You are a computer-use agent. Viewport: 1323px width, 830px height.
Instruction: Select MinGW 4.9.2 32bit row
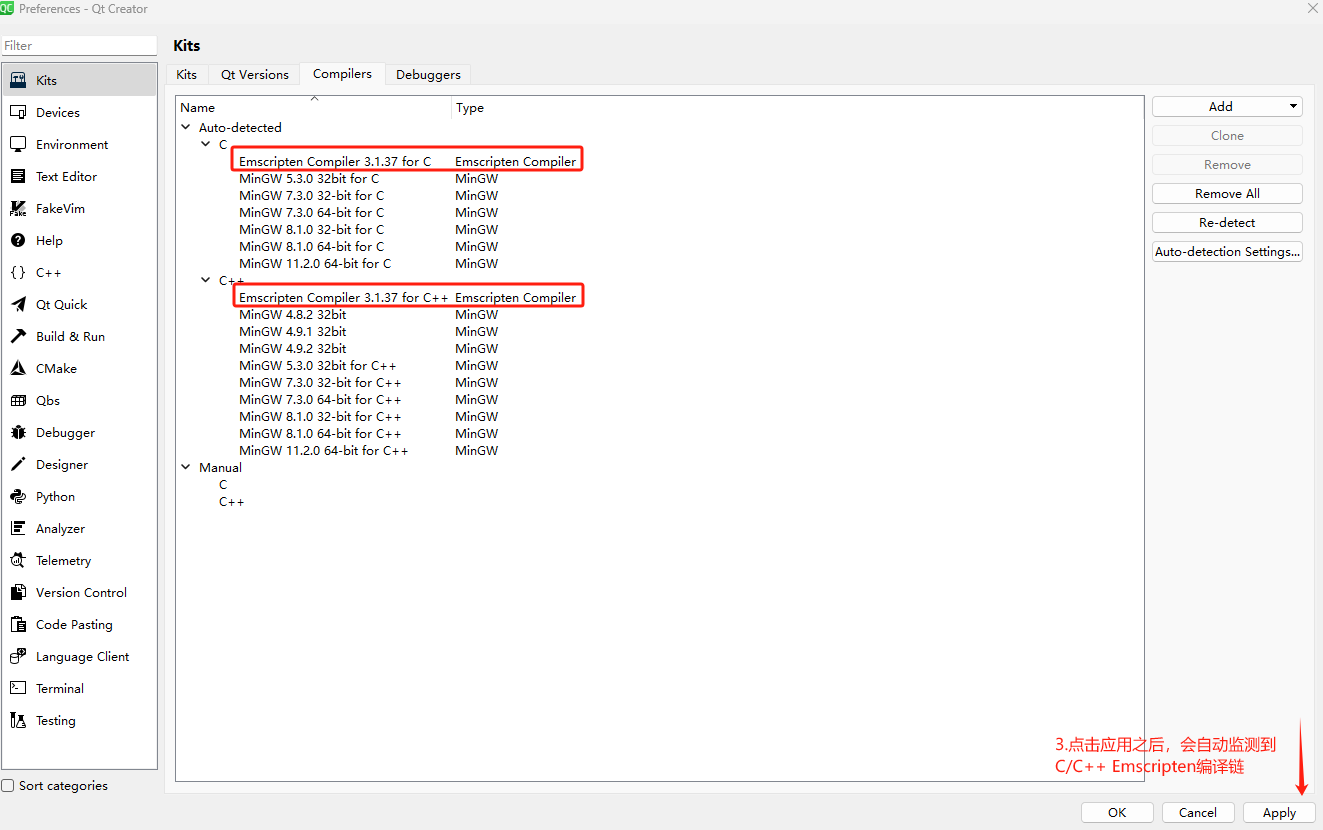click(x=293, y=348)
